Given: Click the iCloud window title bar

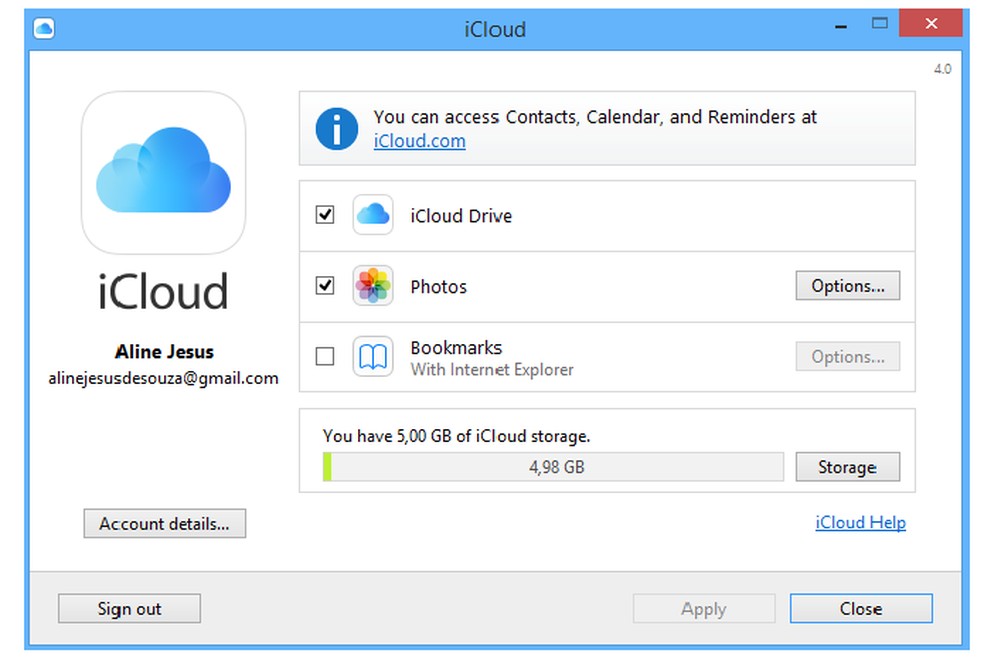Looking at the screenshot, I should click(x=495, y=29).
